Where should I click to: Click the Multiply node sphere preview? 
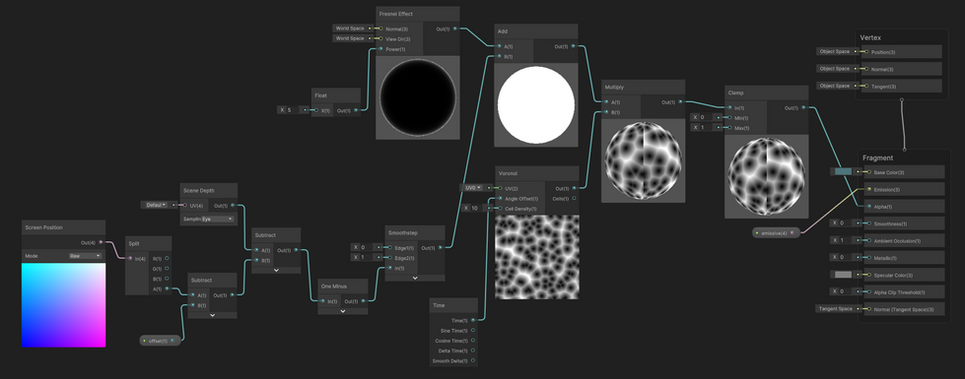643,161
